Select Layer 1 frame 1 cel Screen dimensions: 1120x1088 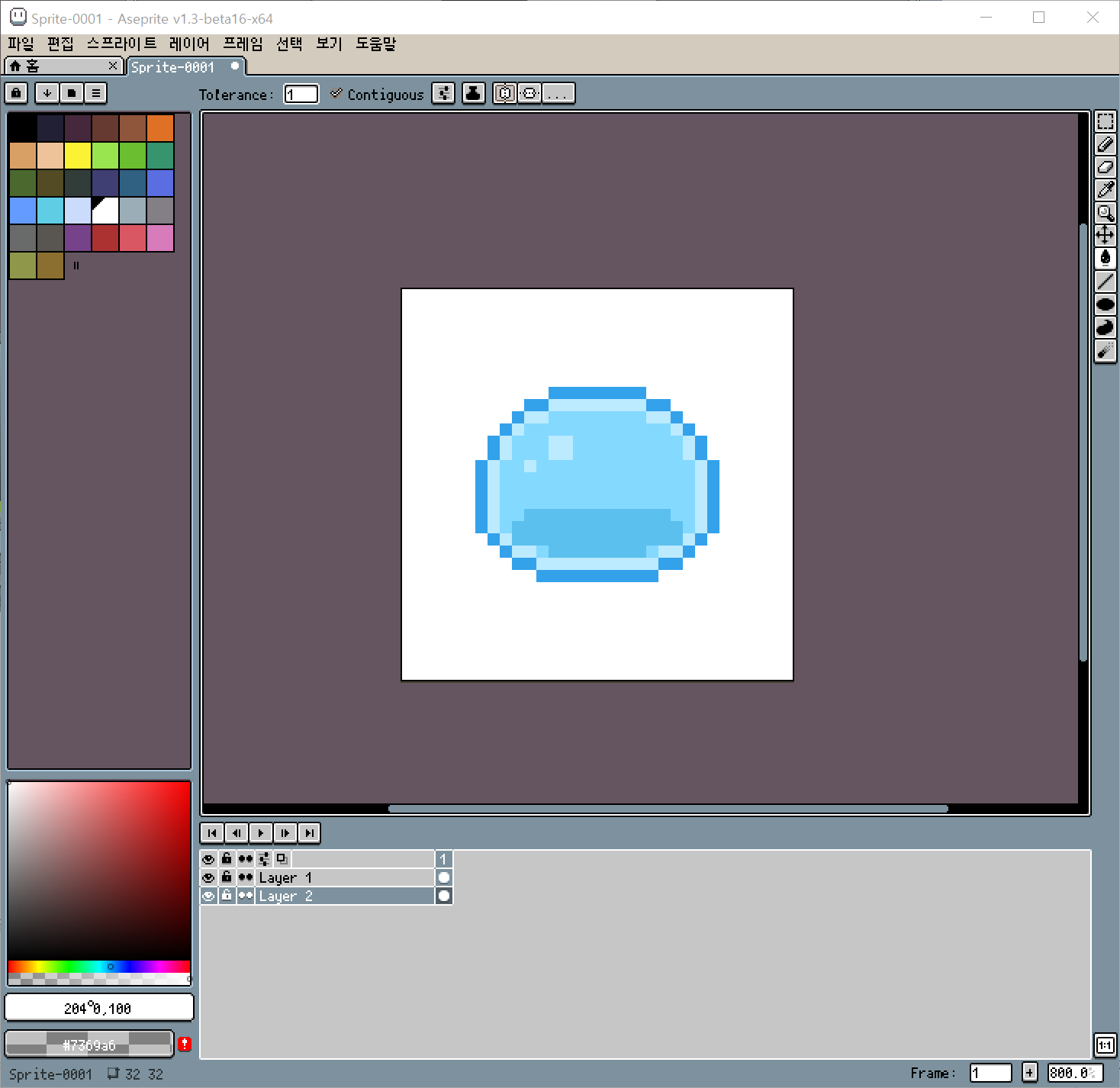coord(444,877)
